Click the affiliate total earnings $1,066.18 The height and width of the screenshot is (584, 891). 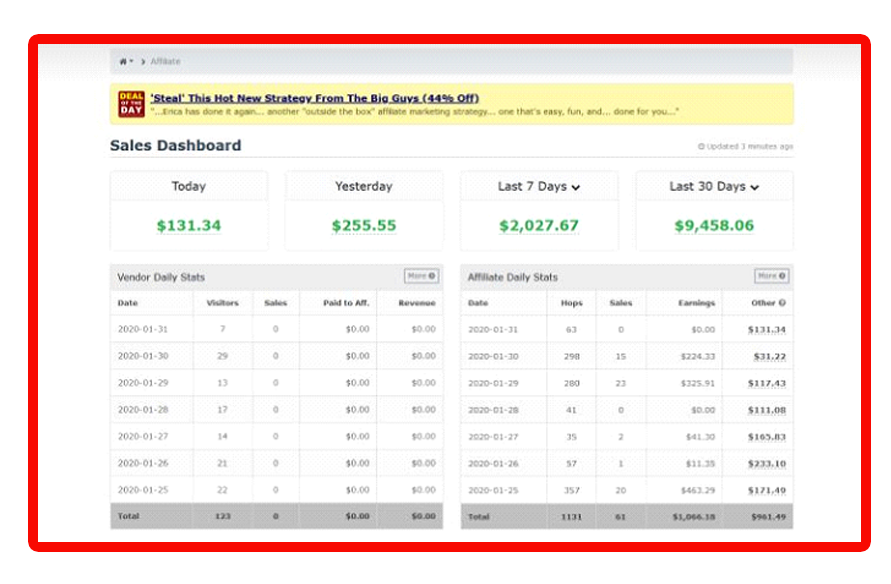pyautogui.click(x=694, y=517)
